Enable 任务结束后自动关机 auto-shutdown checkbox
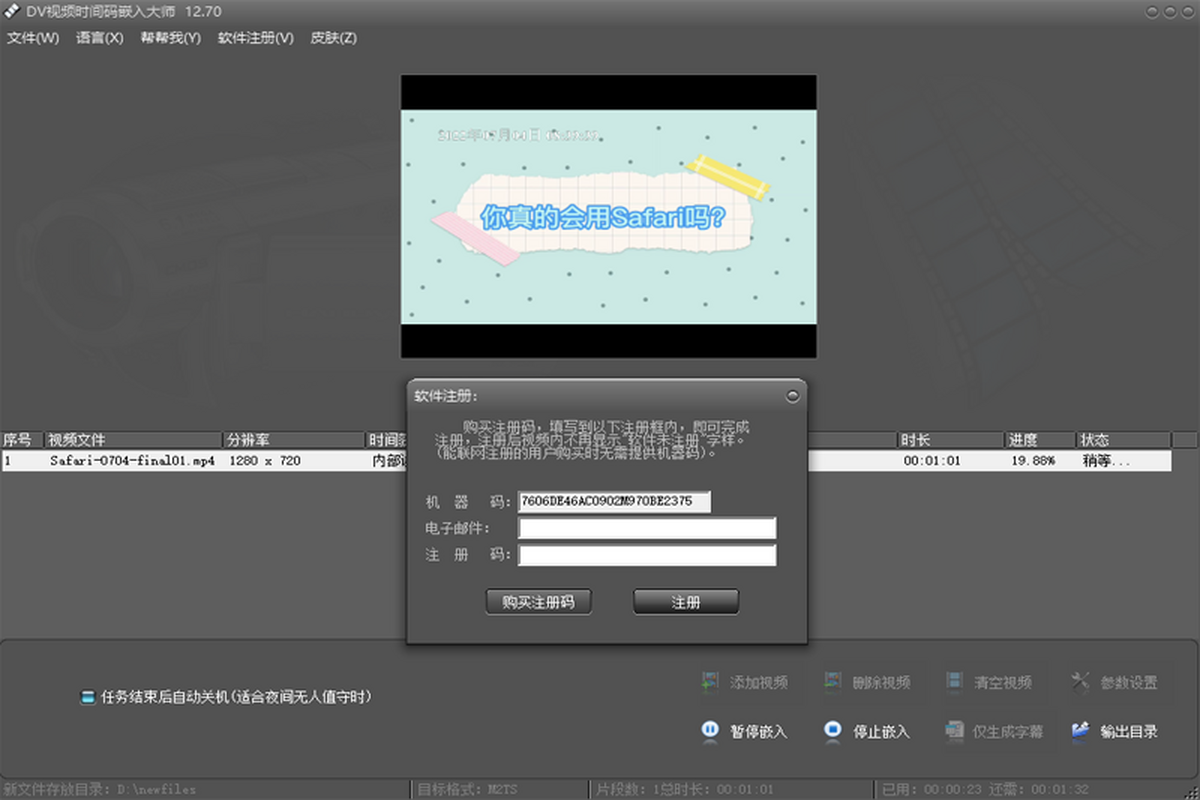The image size is (1200, 800). [88, 697]
